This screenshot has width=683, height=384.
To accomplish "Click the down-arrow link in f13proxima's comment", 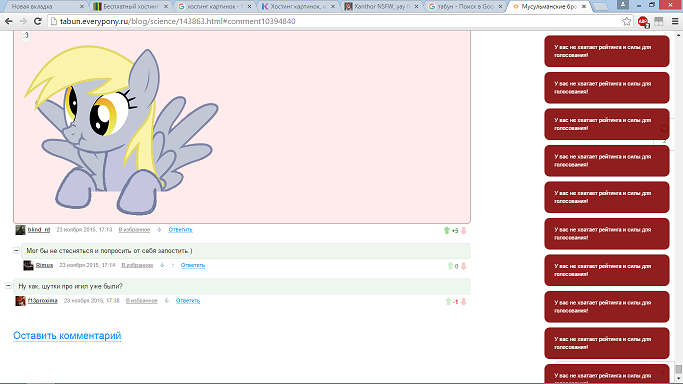I will pos(167,301).
